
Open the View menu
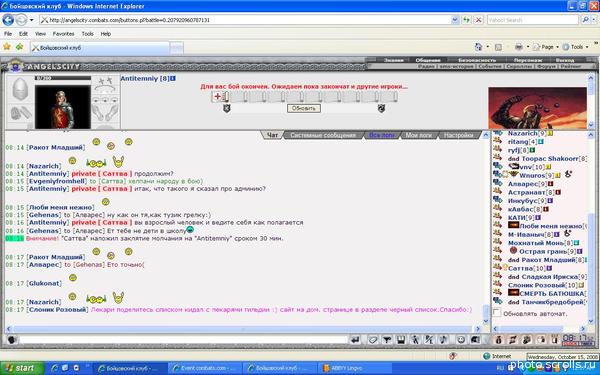pos(40,34)
